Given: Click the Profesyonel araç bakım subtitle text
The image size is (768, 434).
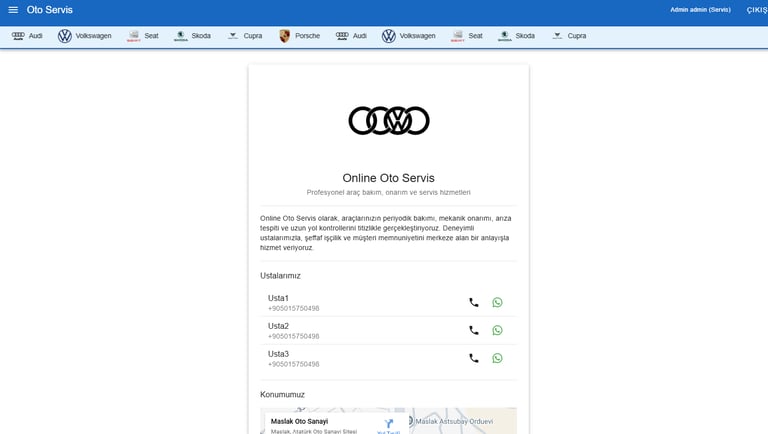Looking at the screenshot, I should tap(388, 193).
